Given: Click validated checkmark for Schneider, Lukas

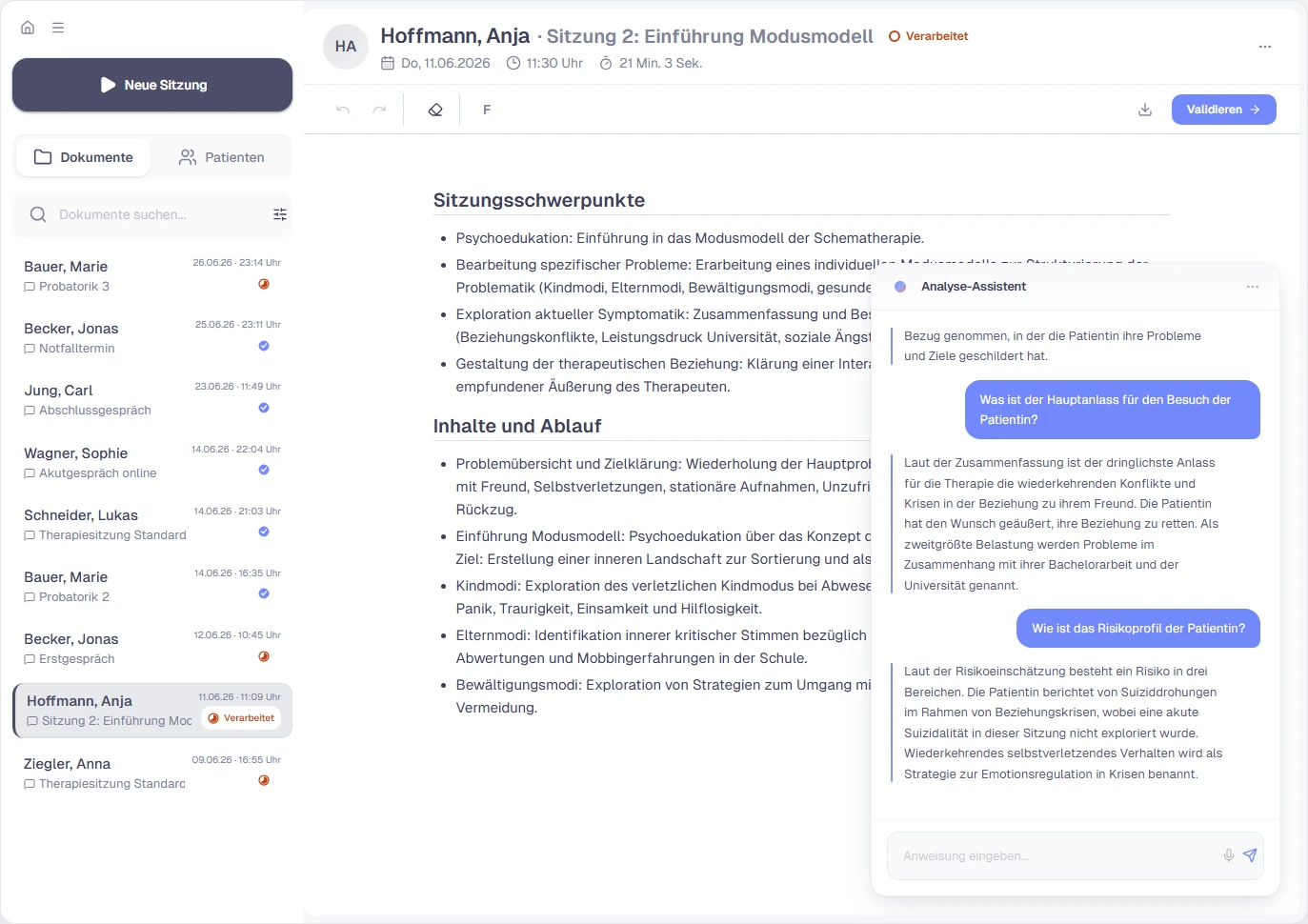Looking at the screenshot, I should pyautogui.click(x=264, y=532).
